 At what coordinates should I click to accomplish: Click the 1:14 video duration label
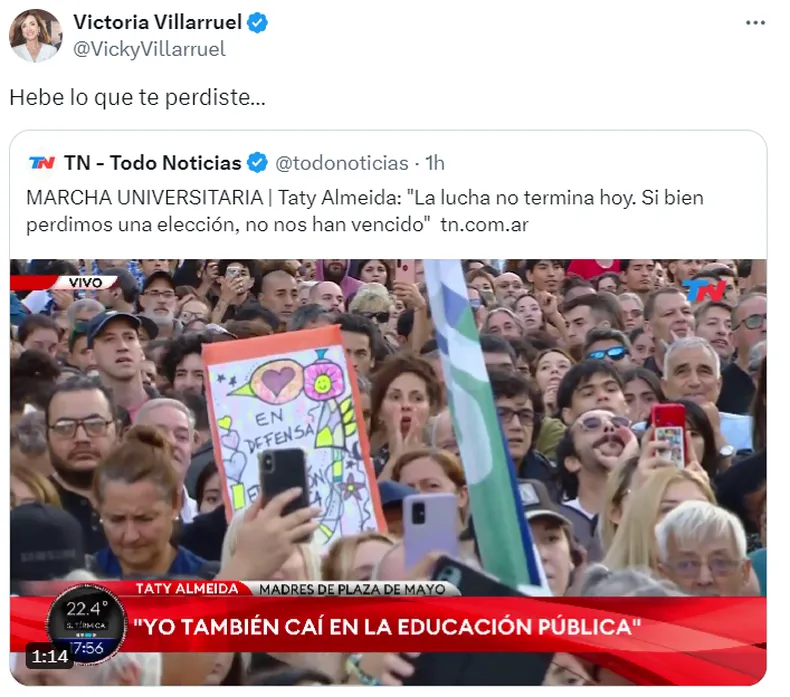click(49, 656)
